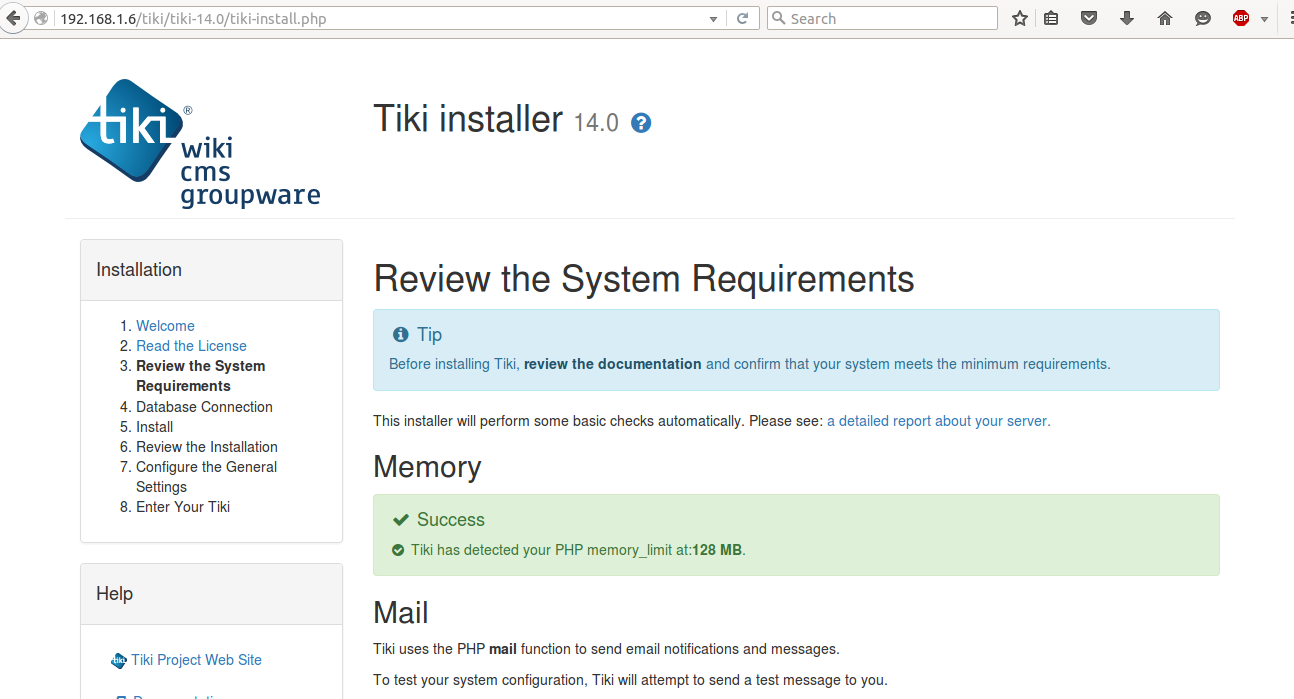Viewport: 1294px width, 699px height.
Task: Bookmark this page with the star icon
Action: [x=1020, y=18]
